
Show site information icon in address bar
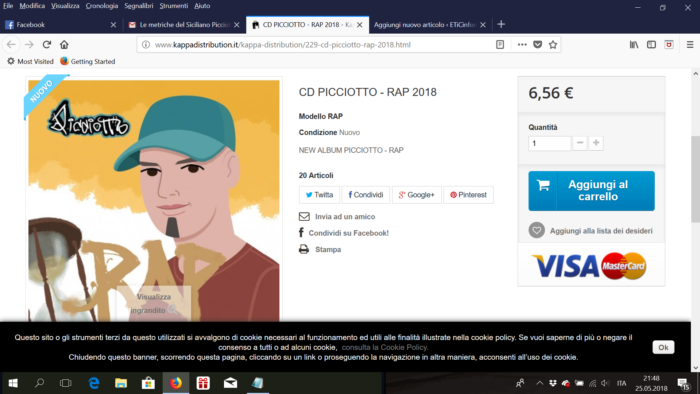[146, 45]
